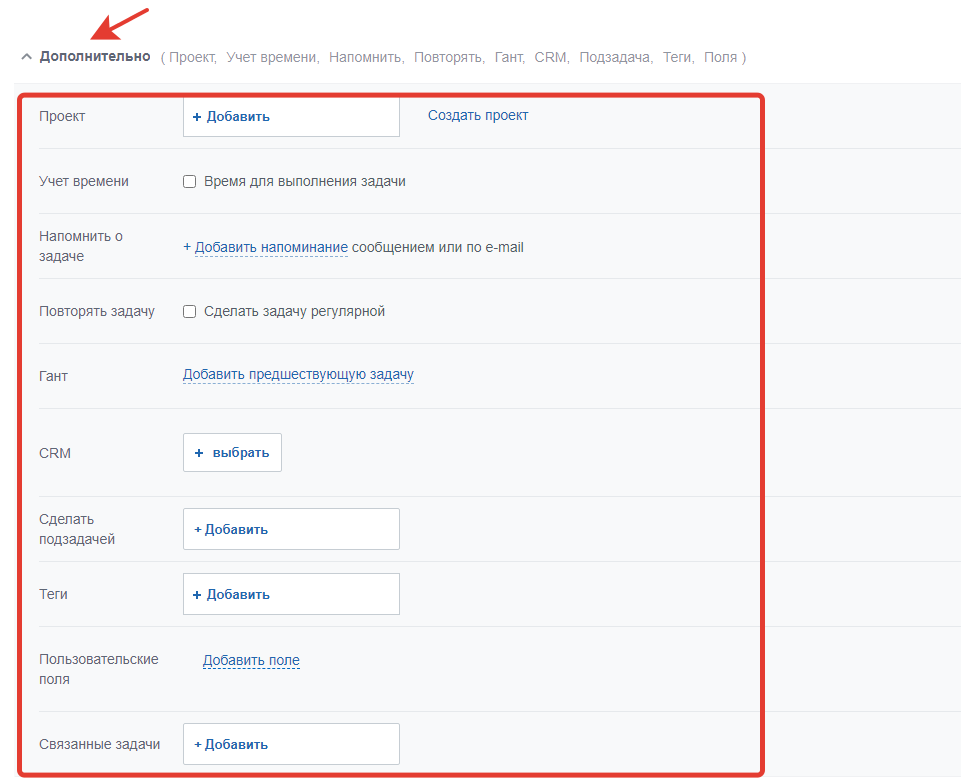This screenshot has width=961, height=781.
Task: Click the Напомнить о задаче label
Action: [x=81, y=246]
